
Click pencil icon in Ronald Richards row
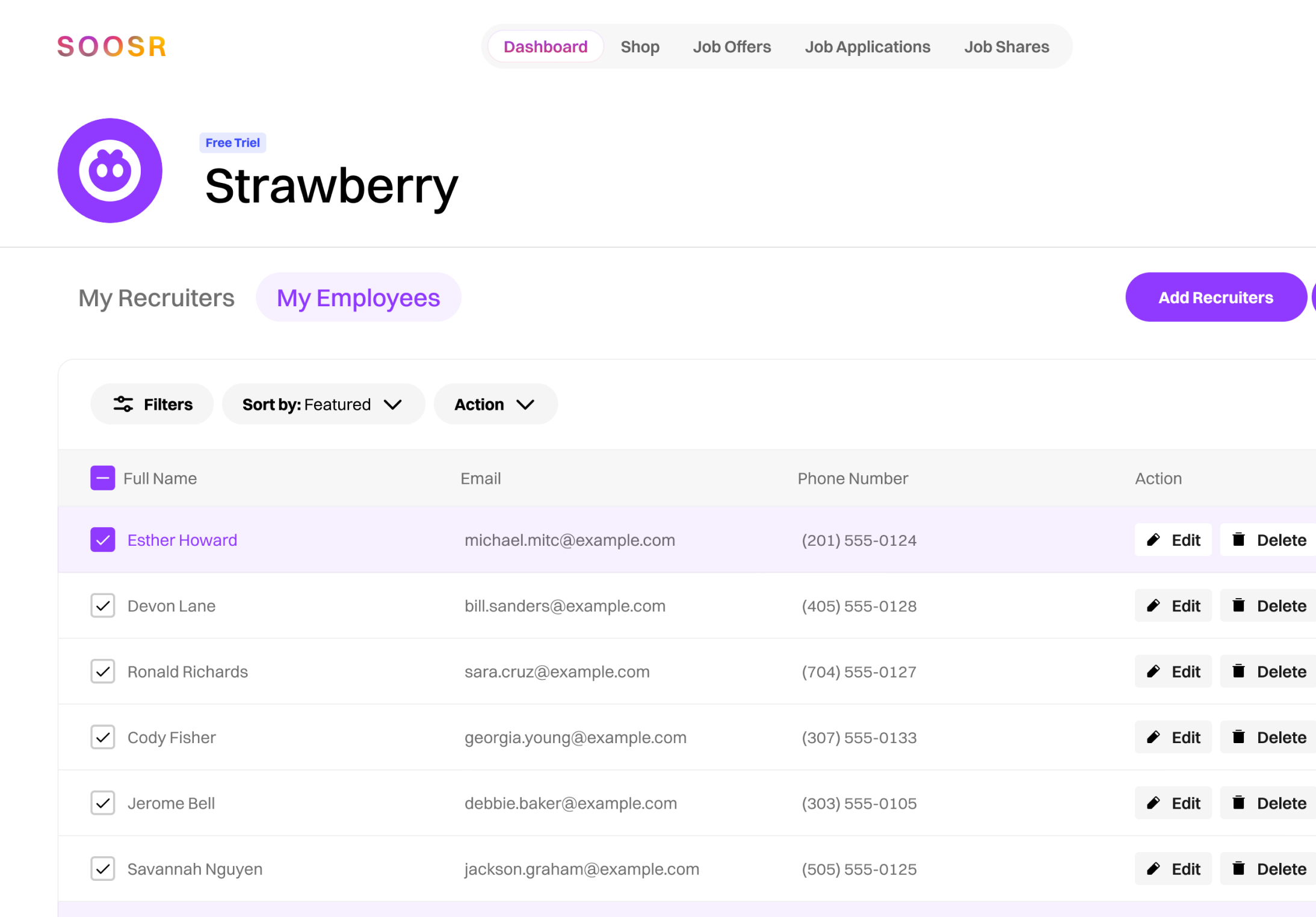point(1153,672)
